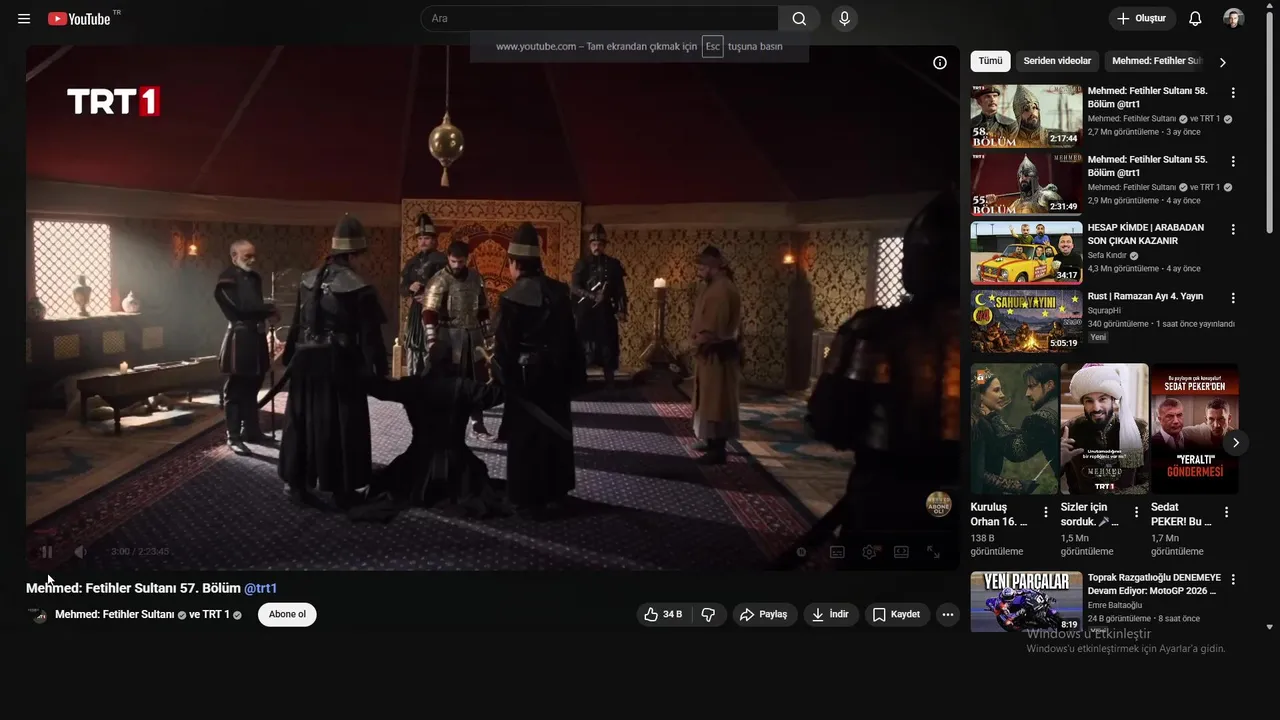Click the search magnifier button
This screenshot has width=1280, height=720.
point(799,19)
